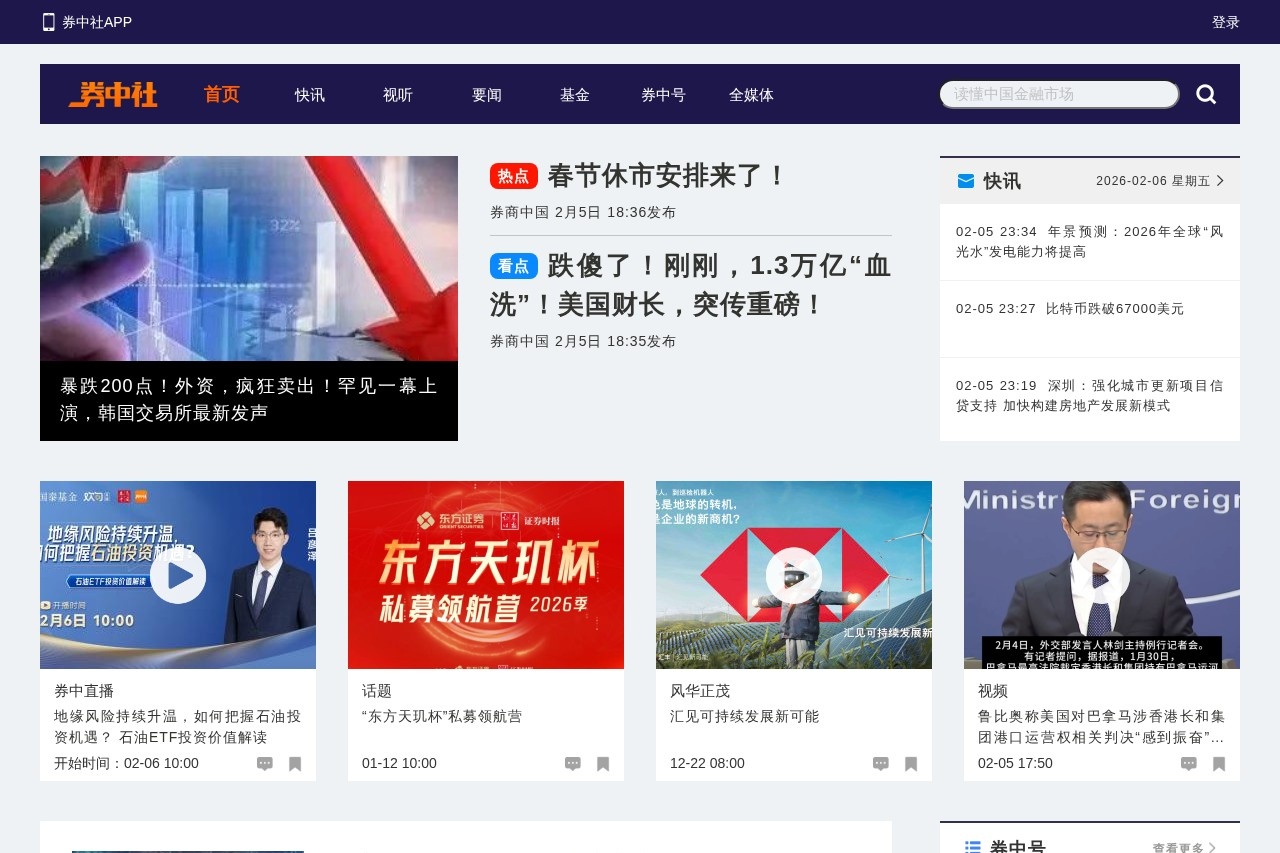Click the 风华正茂 category label

click(x=700, y=691)
